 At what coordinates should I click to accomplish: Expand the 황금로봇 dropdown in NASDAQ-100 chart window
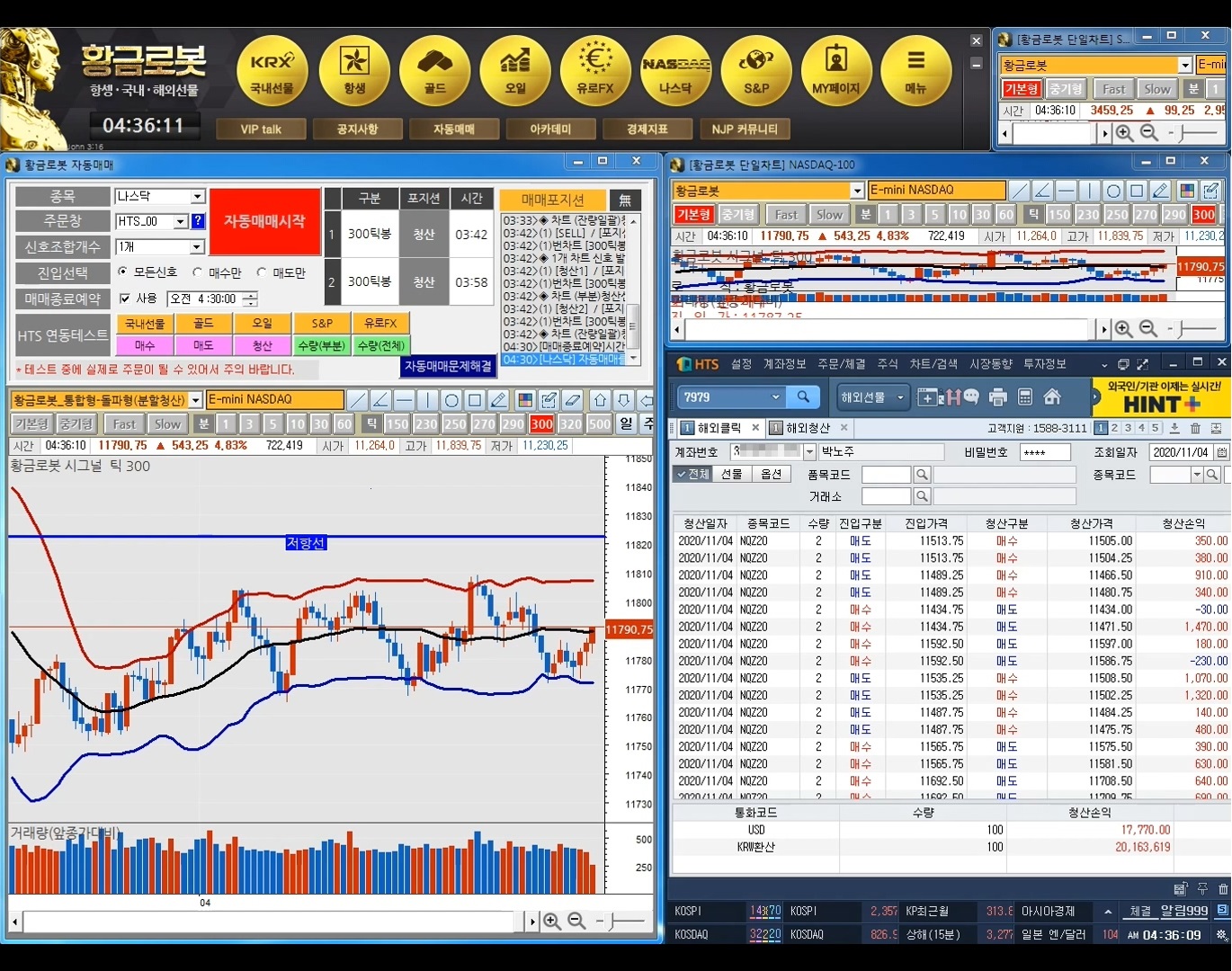pos(857,191)
